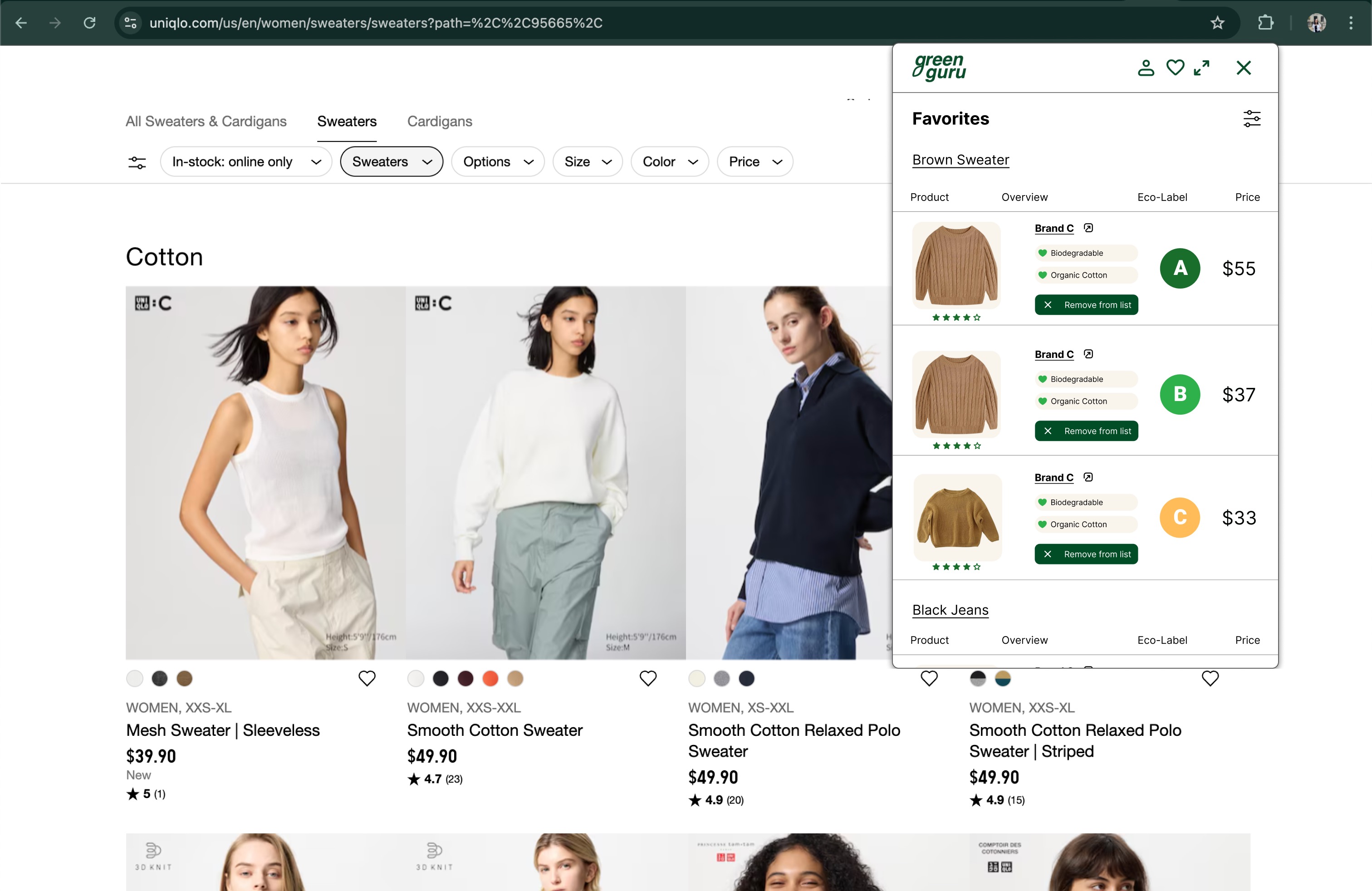Image resolution: width=1372 pixels, height=891 pixels.
Task: Toggle heart for Smooth Cotton Relaxed Polo Striped
Action: (x=1210, y=678)
